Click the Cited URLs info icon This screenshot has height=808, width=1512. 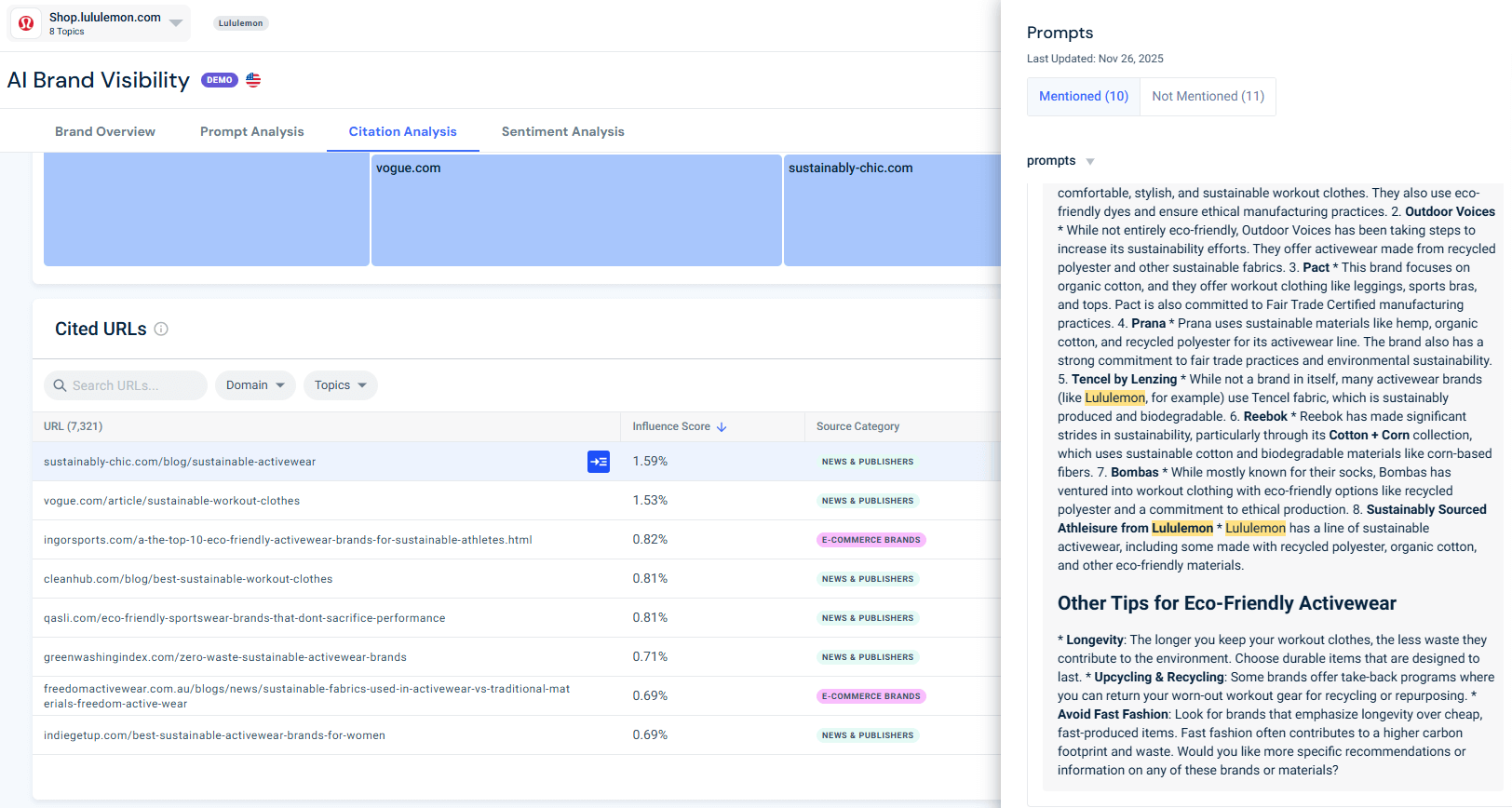pyautogui.click(x=161, y=329)
